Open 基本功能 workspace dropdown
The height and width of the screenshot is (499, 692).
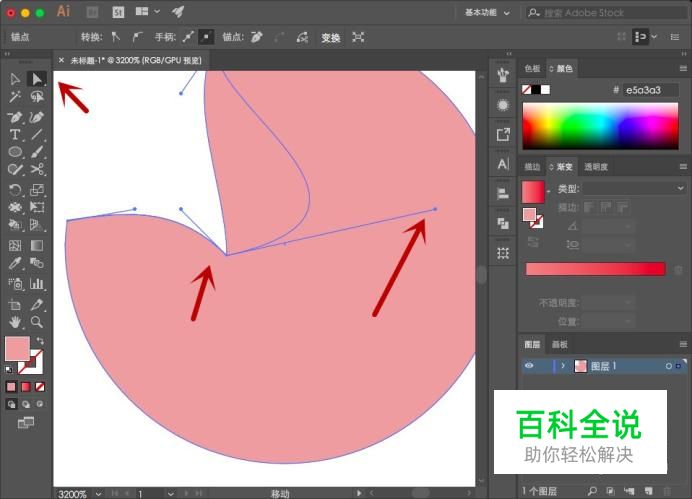tap(487, 13)
